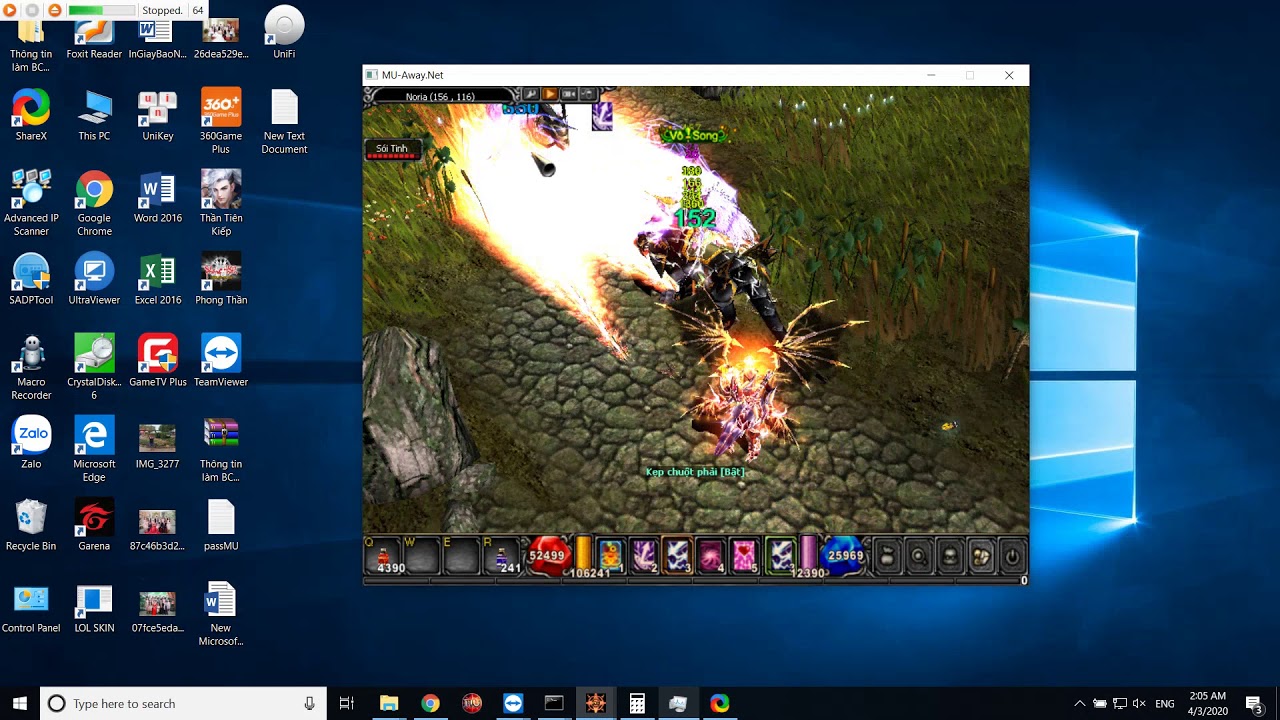Select skill slot 1 on hotbar
The width and height of the screenshot is (1280, 720).
click(x=610, y=556)
